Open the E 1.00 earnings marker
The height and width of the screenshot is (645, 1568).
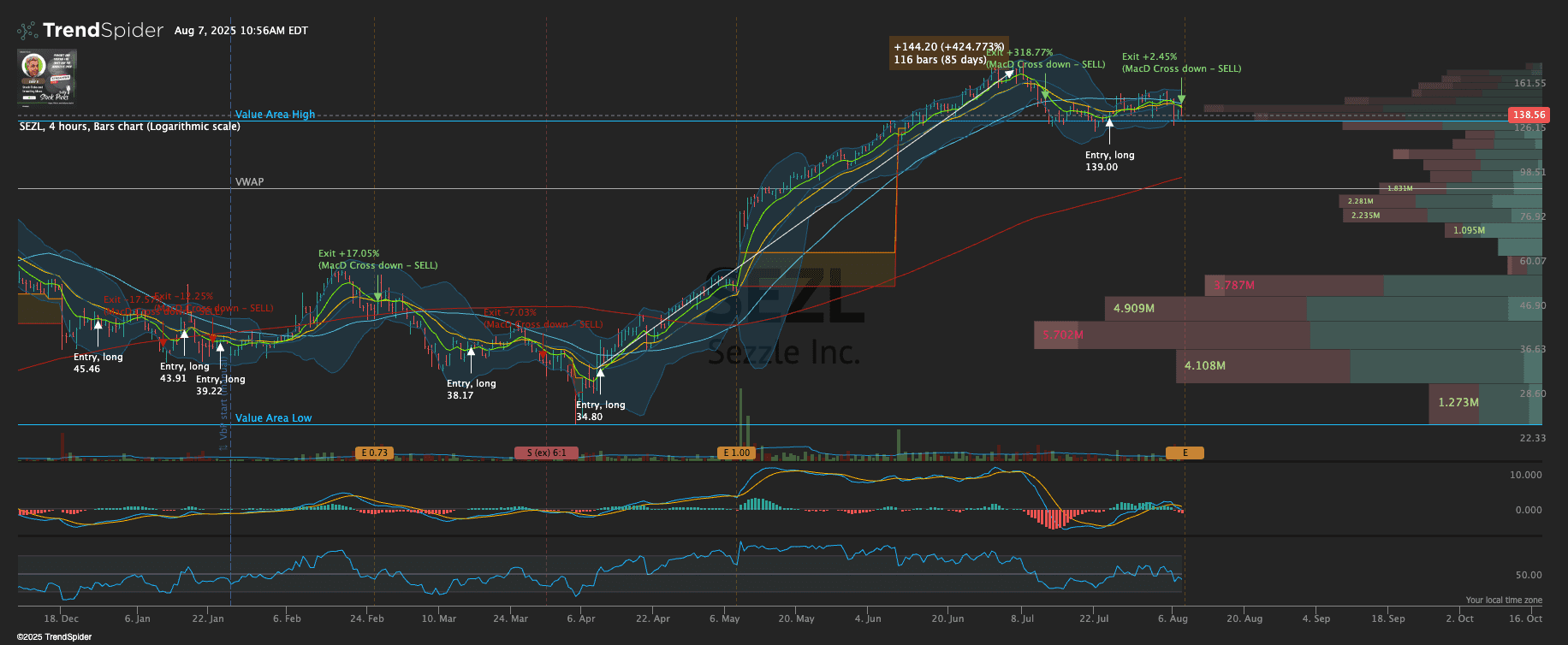click(x=736, y=453)
